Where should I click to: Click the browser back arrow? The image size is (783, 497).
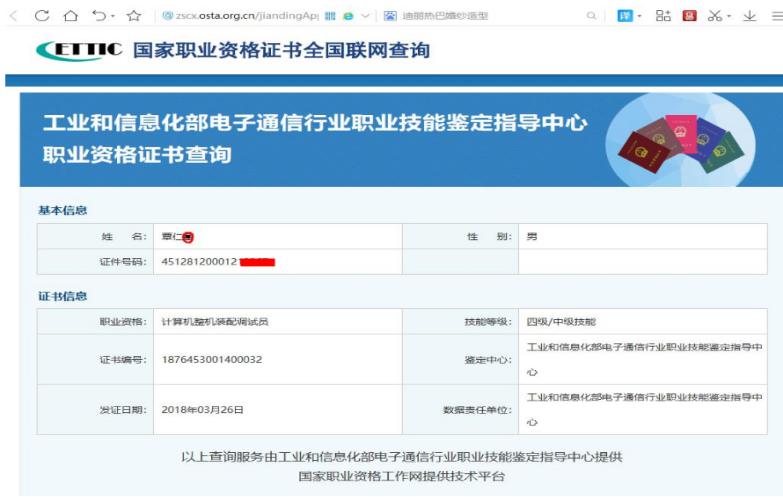click(x=13, y=16)
